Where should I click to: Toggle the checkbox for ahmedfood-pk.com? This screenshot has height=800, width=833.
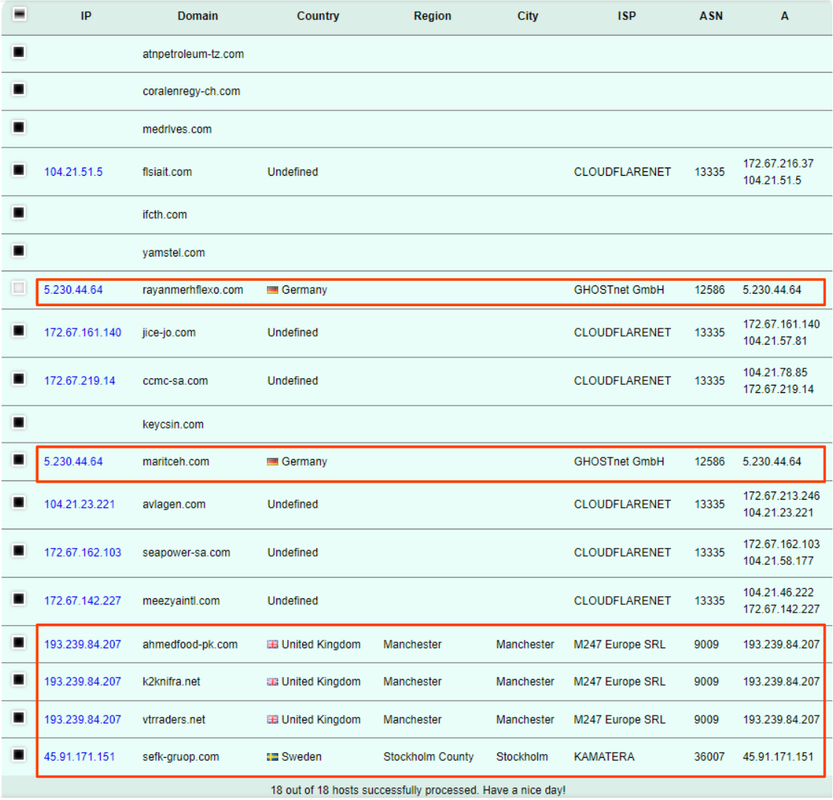point(19,642)
